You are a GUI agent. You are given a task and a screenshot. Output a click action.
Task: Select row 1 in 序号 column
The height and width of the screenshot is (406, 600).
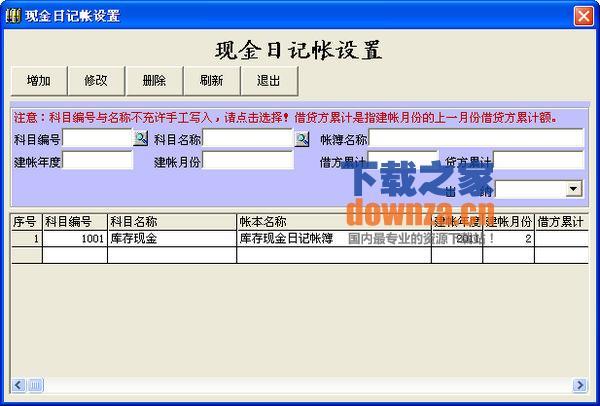point(26,239)
